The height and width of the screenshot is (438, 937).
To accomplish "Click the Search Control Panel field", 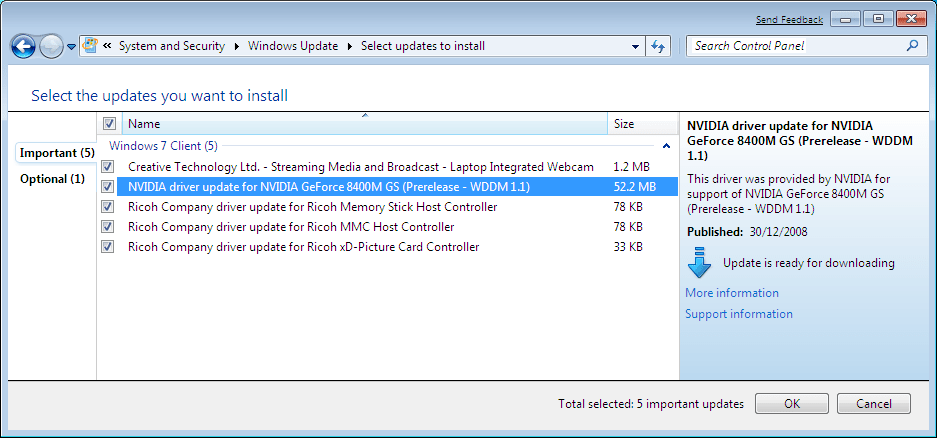I will tap(795, 46).
